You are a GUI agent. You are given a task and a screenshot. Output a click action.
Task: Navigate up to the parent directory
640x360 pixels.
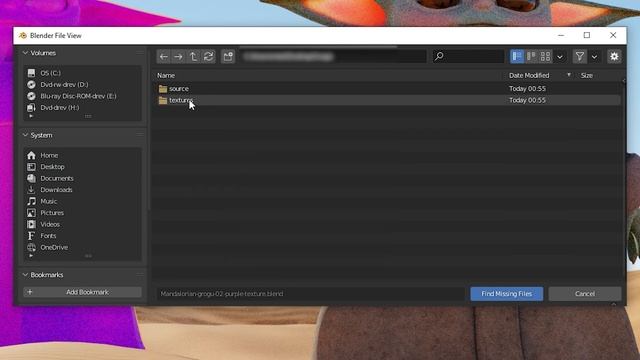tap(193, 56)
